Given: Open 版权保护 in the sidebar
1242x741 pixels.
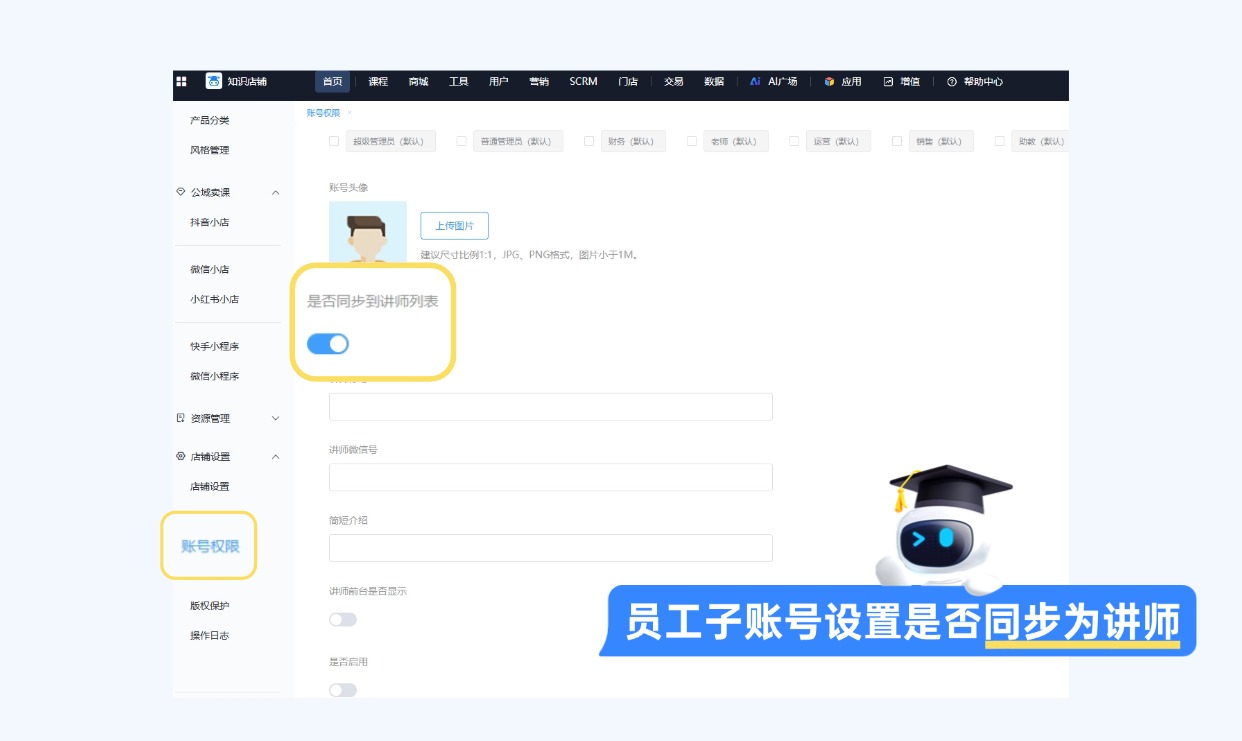Looking at the screenshot, I should (210, 605).
